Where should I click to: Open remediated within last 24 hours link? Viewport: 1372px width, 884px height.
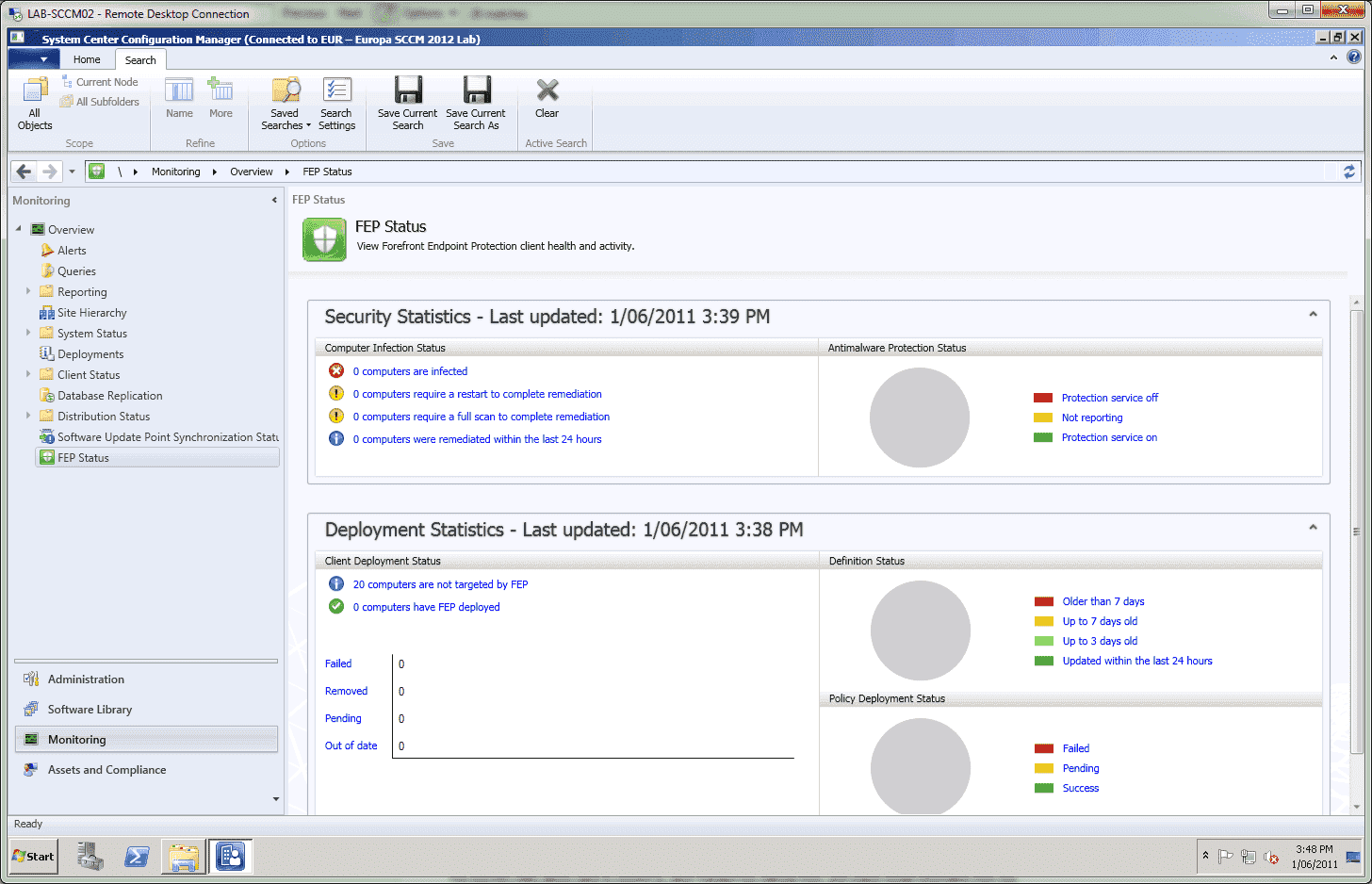click(477, 439)
